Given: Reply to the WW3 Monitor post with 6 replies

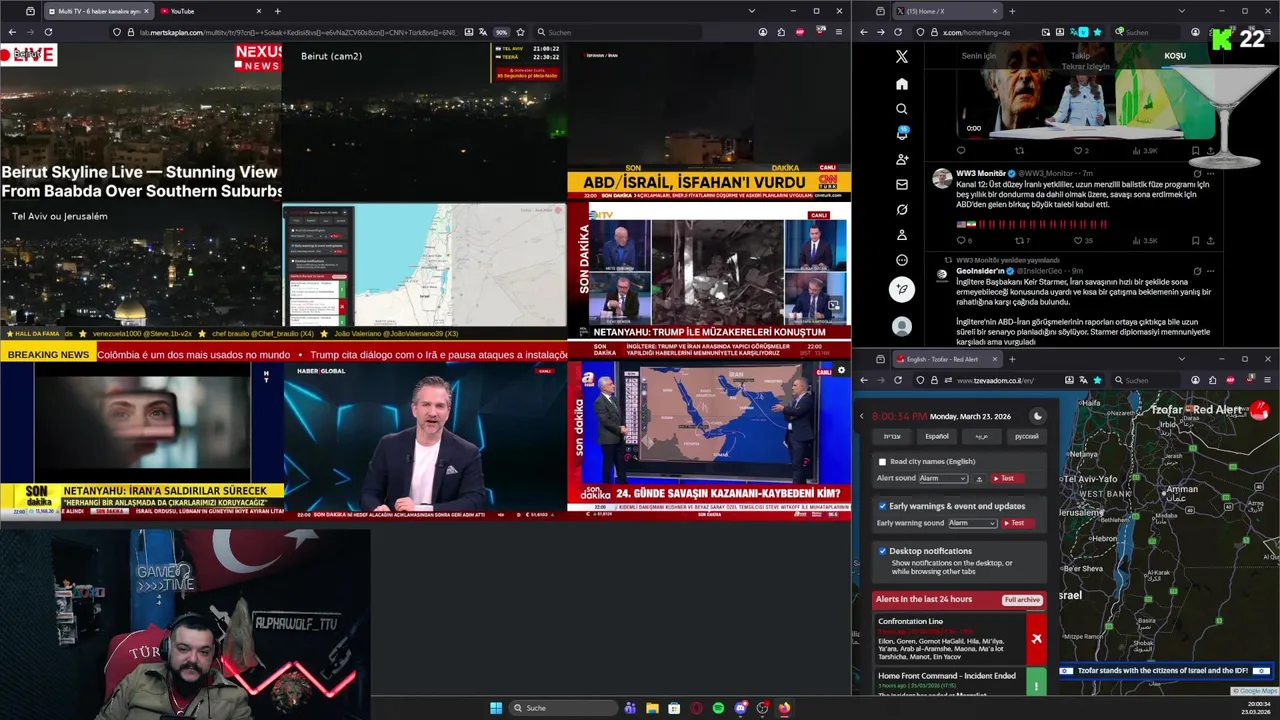Looking at the screenshot, I should pyautogui.click(x=962, y=240).
